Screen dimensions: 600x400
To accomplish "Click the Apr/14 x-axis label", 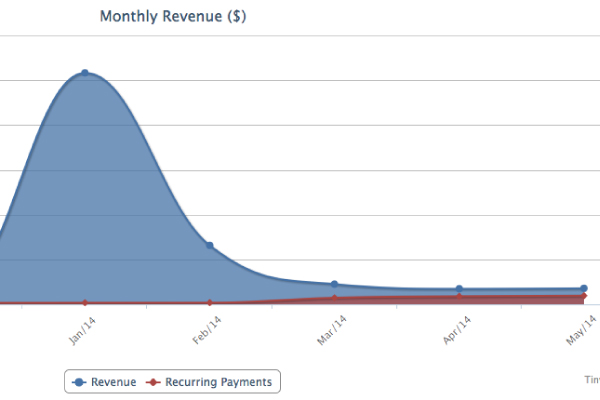I will click(457, 330).
